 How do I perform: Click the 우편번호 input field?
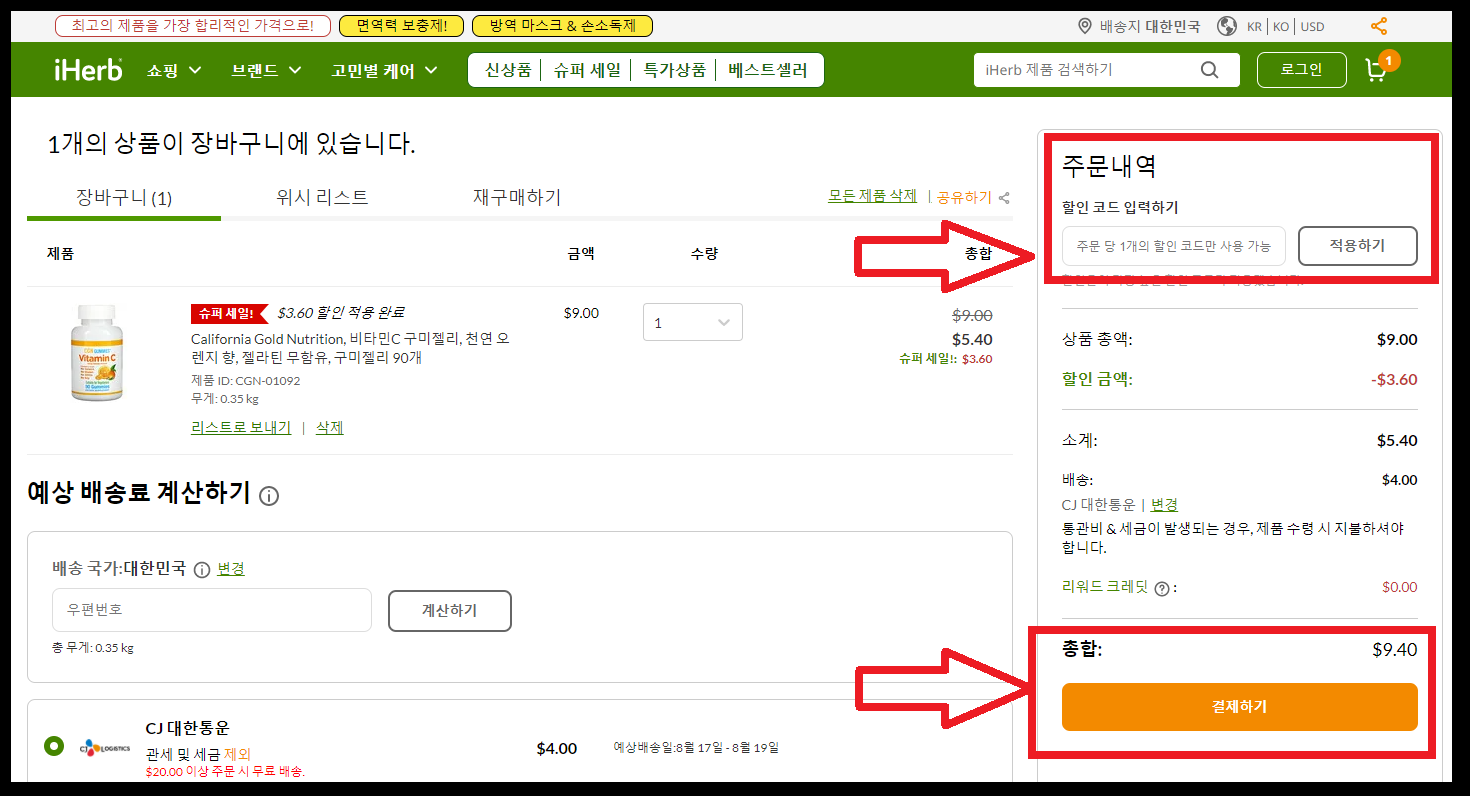tap(211, 610)
